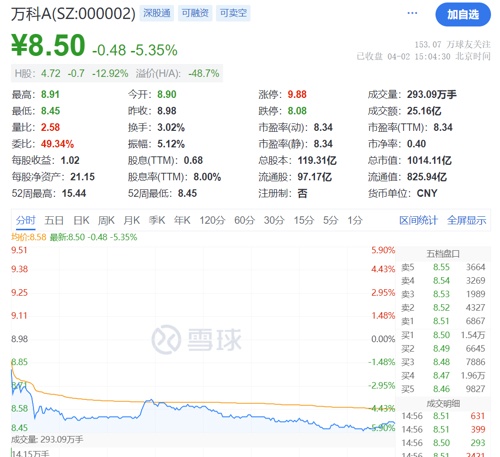Switch to the 1分 interval tab

(355, 220)
